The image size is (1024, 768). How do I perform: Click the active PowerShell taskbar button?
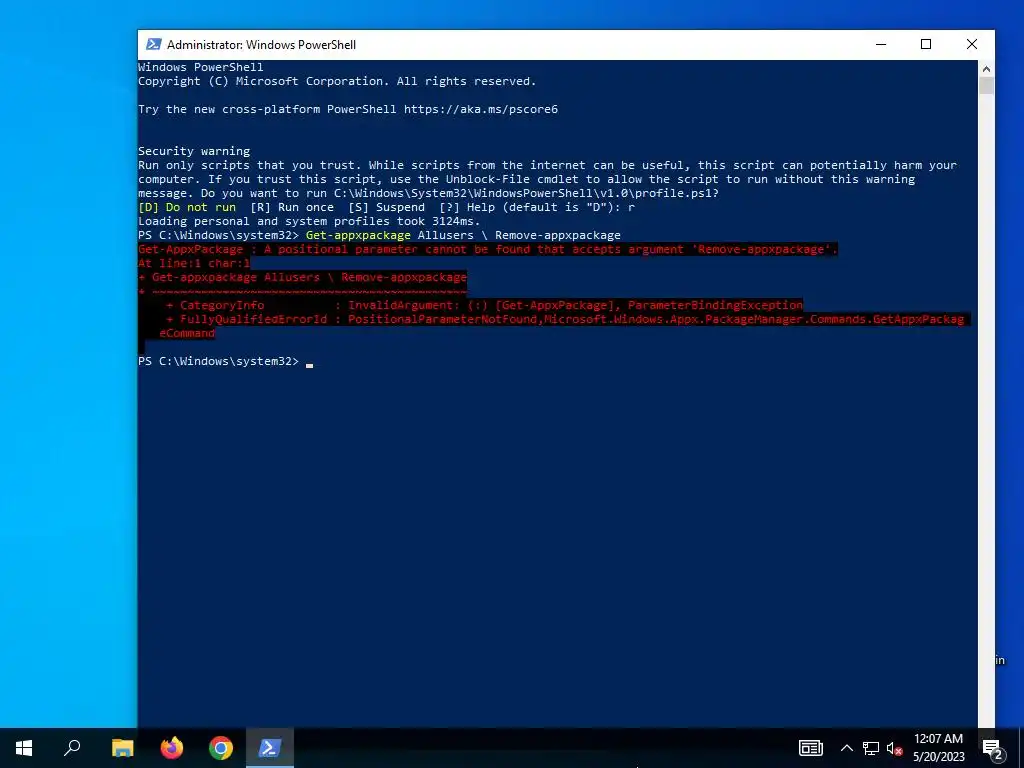[270, 748]
